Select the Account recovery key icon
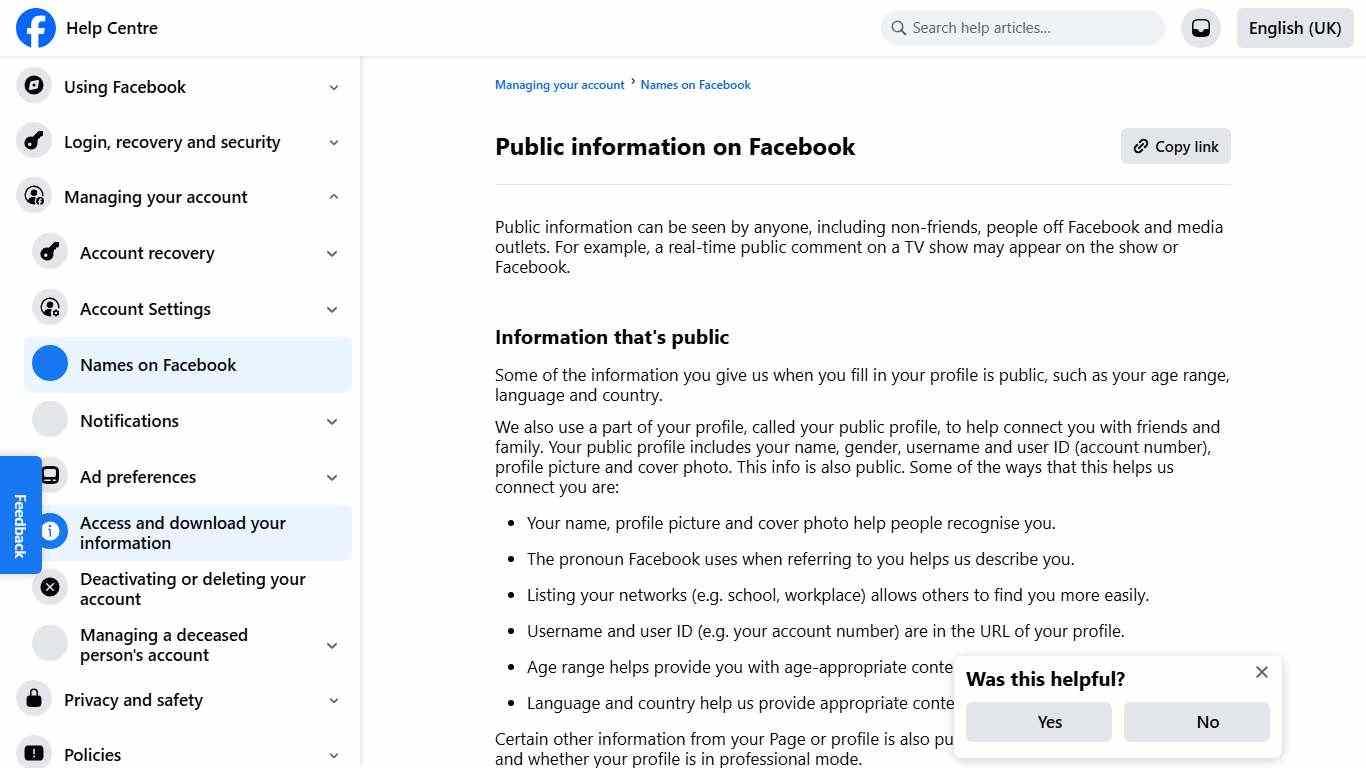Image resolution: width=1366 pixels, height=768 pixels. click(x=49, y=252)
